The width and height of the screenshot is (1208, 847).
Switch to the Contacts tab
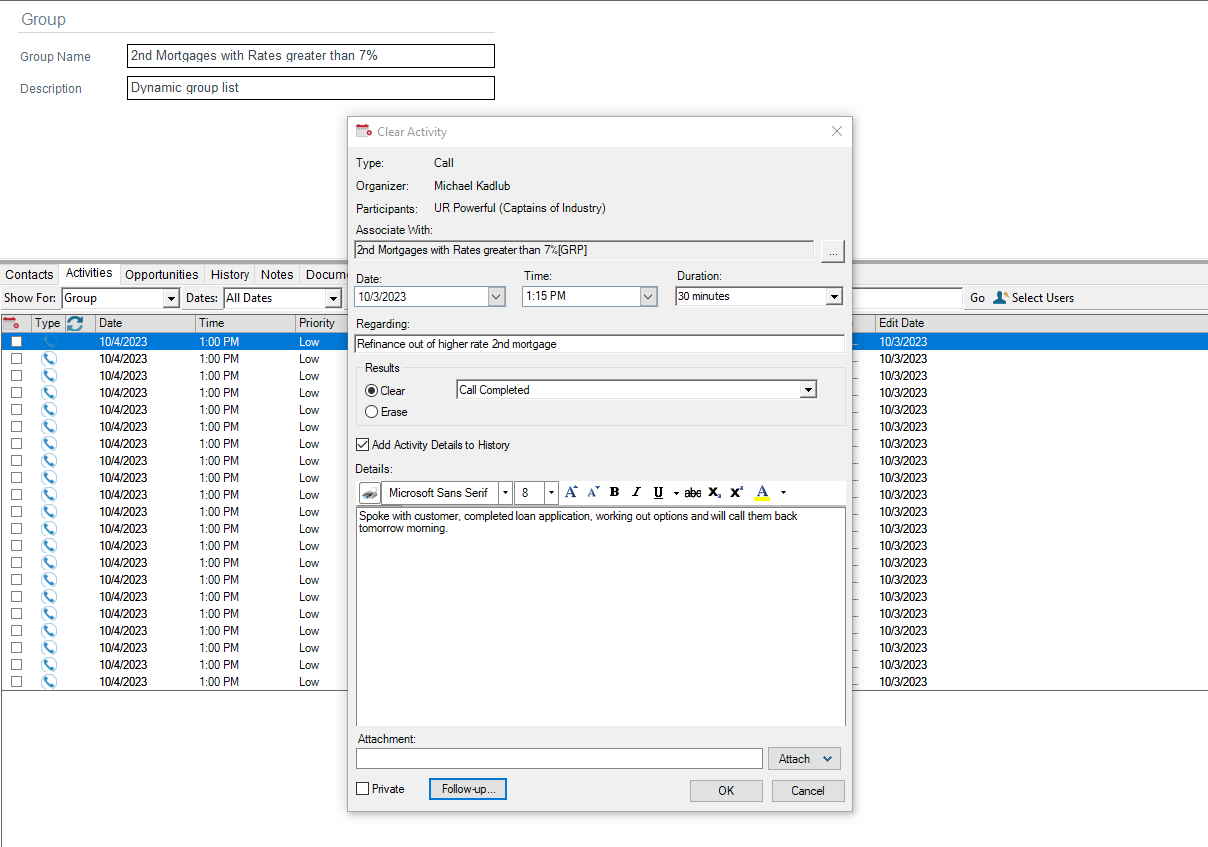tap(29, 275)
